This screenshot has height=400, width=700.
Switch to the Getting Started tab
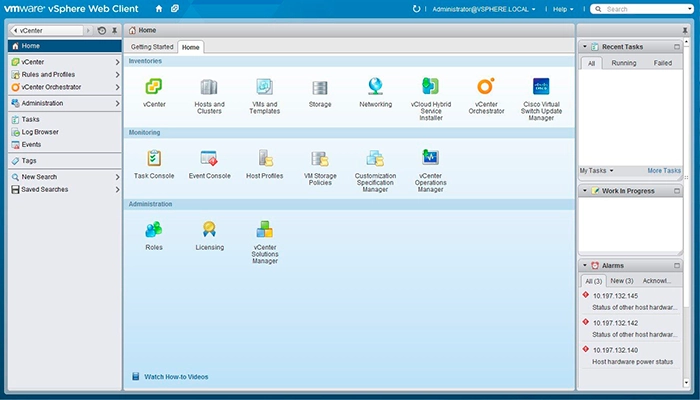pos(152,47)
